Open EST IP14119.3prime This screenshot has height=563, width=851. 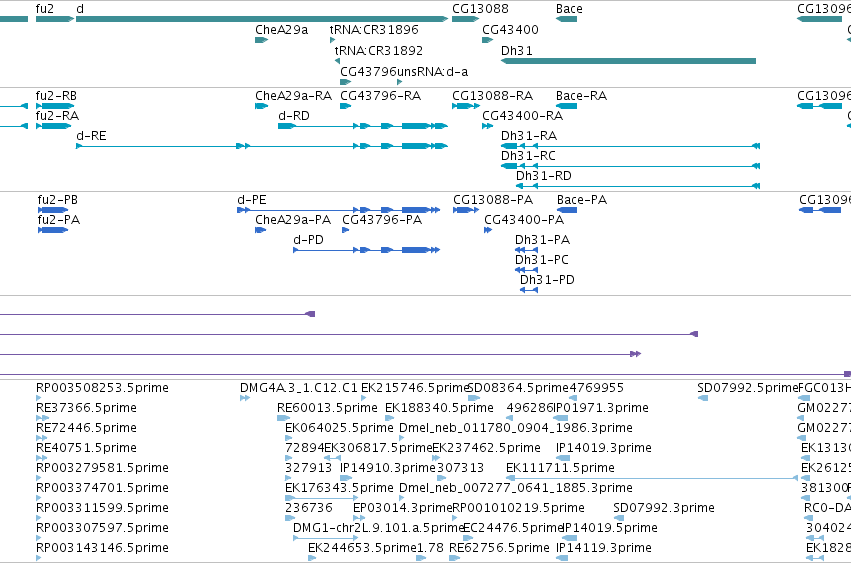click(x=604, y=548)
